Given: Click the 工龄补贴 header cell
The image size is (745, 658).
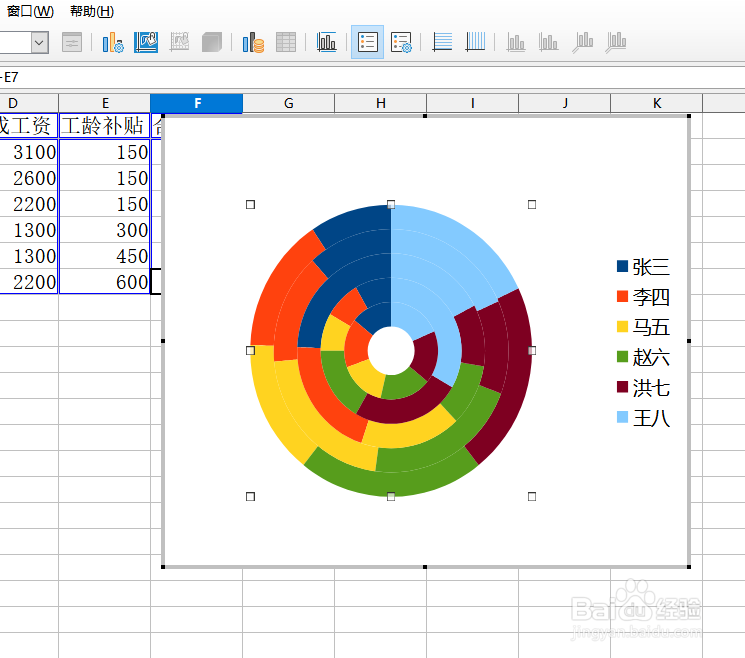Looking at the screenshot, I should click(x=105, y=126).
